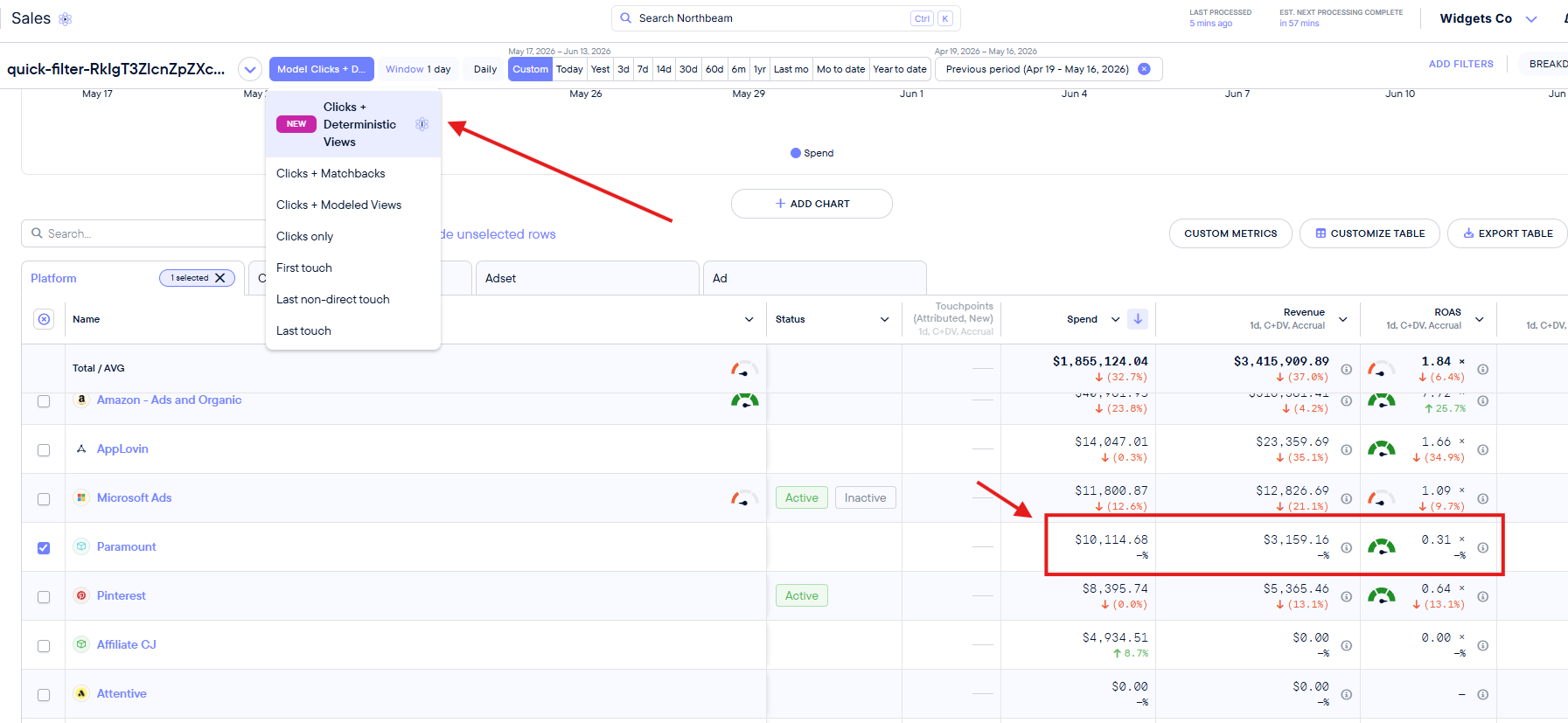Clear all row selections with circled X icon
The width and height of the screenshot is (1568, 723).
tap(44, 319)
